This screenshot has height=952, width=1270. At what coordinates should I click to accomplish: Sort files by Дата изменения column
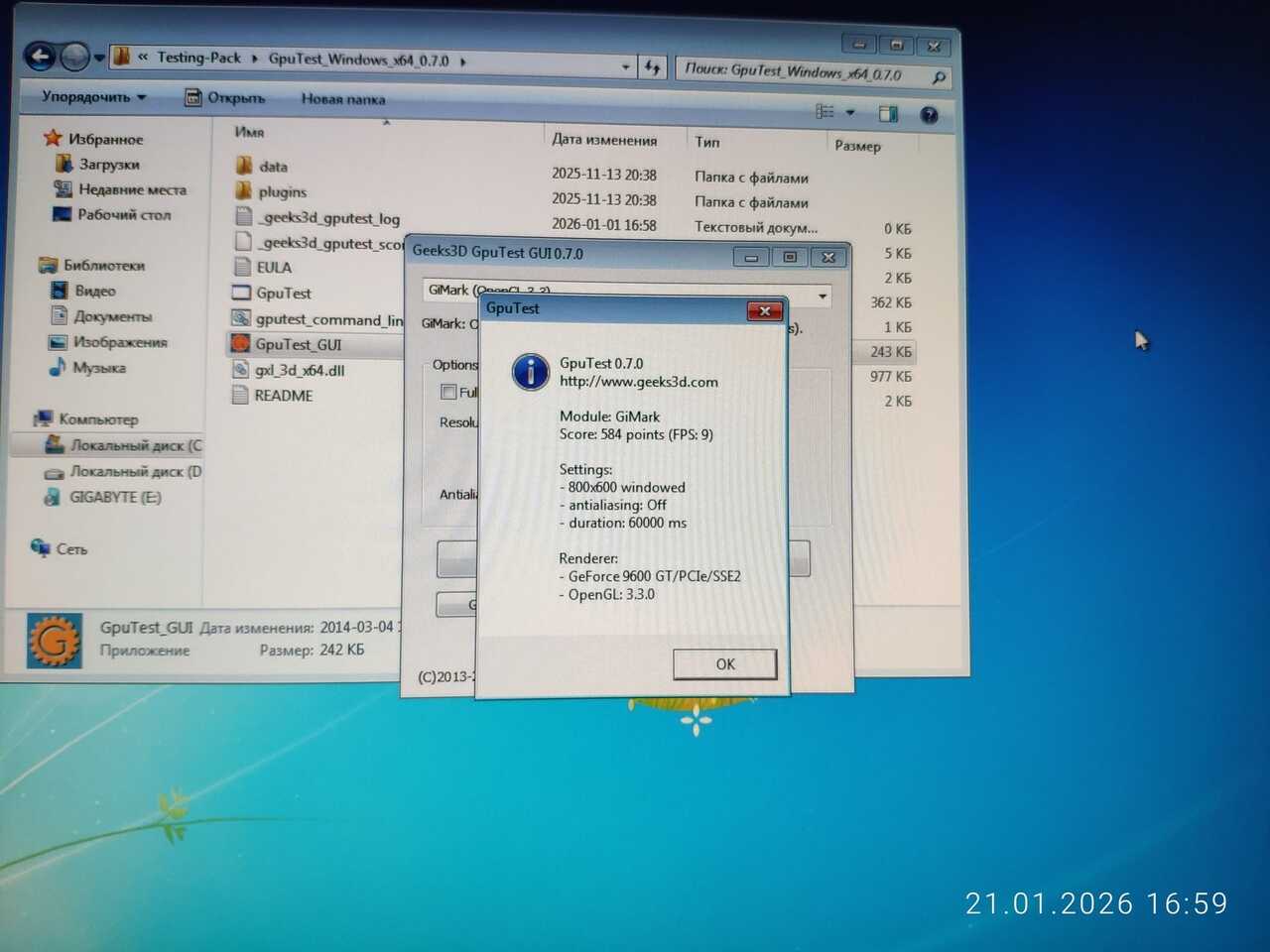point(604,140)
